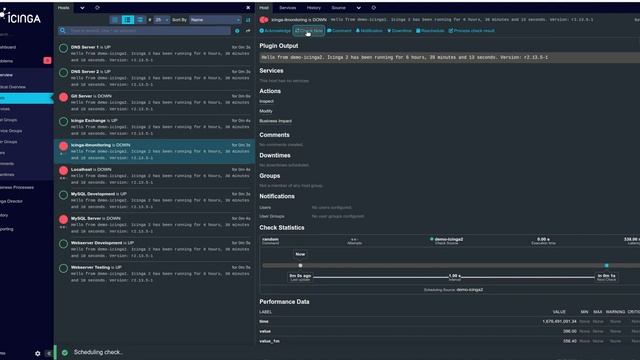Click the Now marker on the check timeline

click(300, 254)
